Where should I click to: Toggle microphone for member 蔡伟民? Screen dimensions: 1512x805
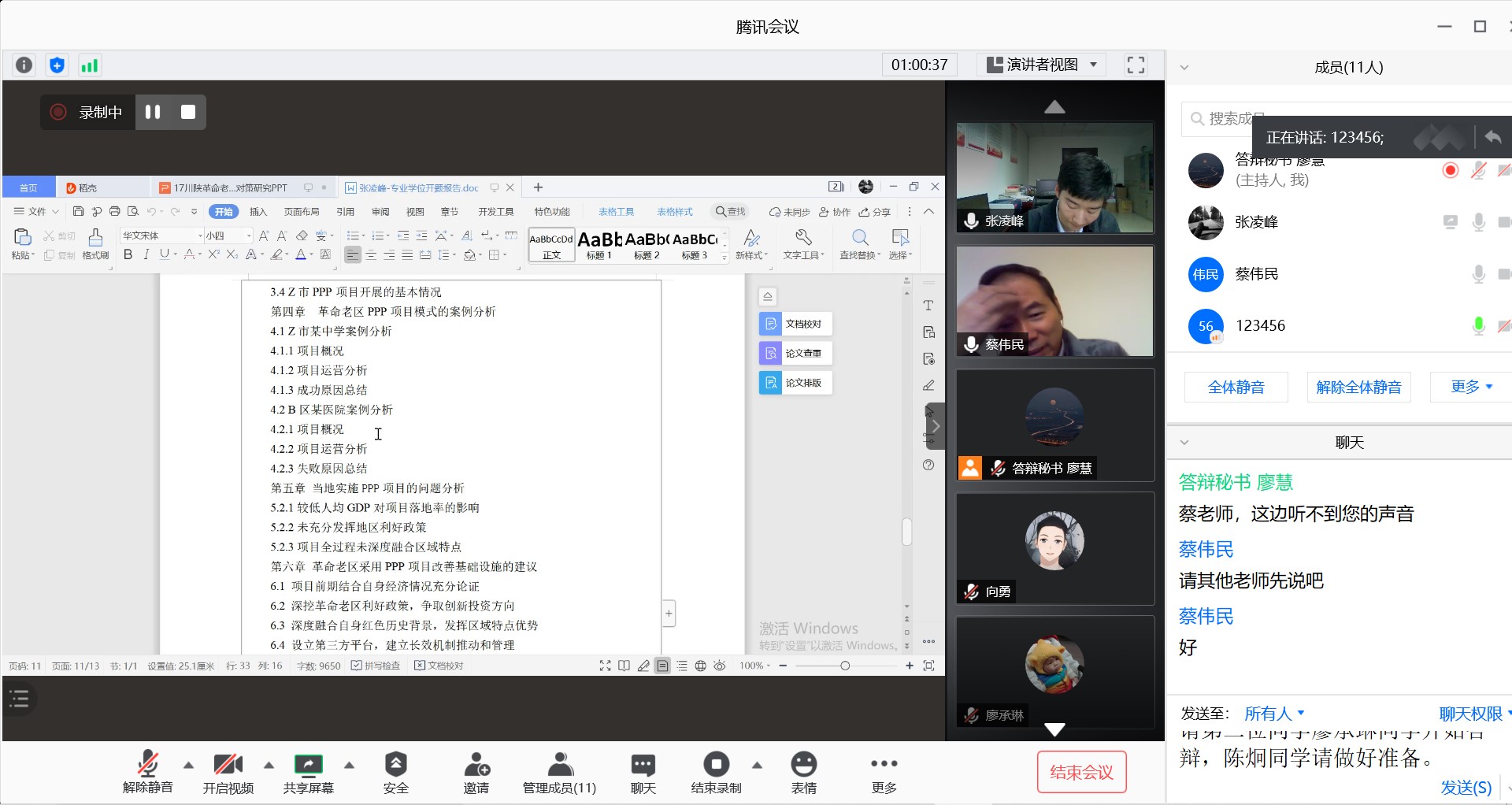click(x=1479, y=274)
